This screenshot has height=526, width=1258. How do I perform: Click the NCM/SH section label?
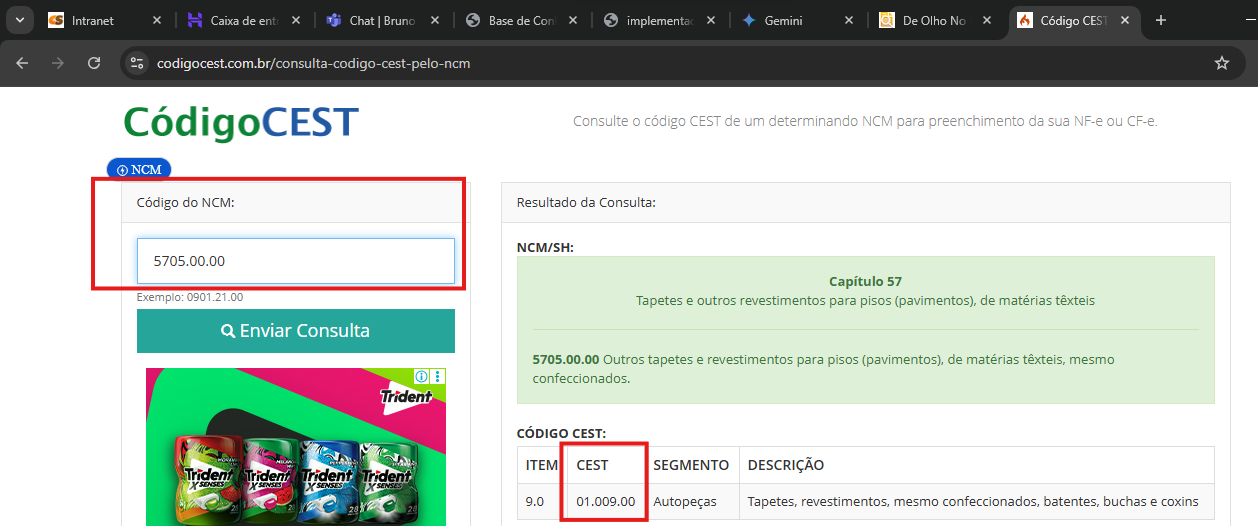(545, 247)
